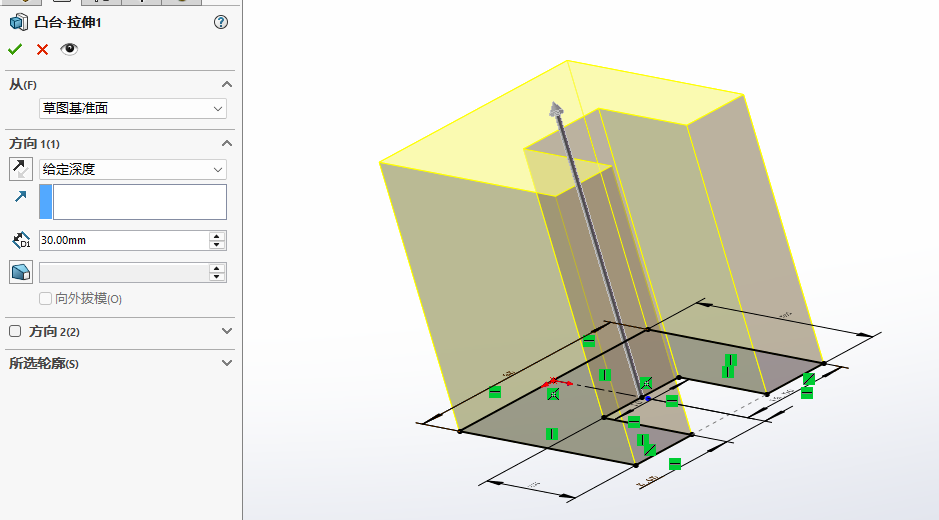Expand the 方向 2 section chevron
The width and height of the screenshot is (939, 520).
tap(226, 331)
